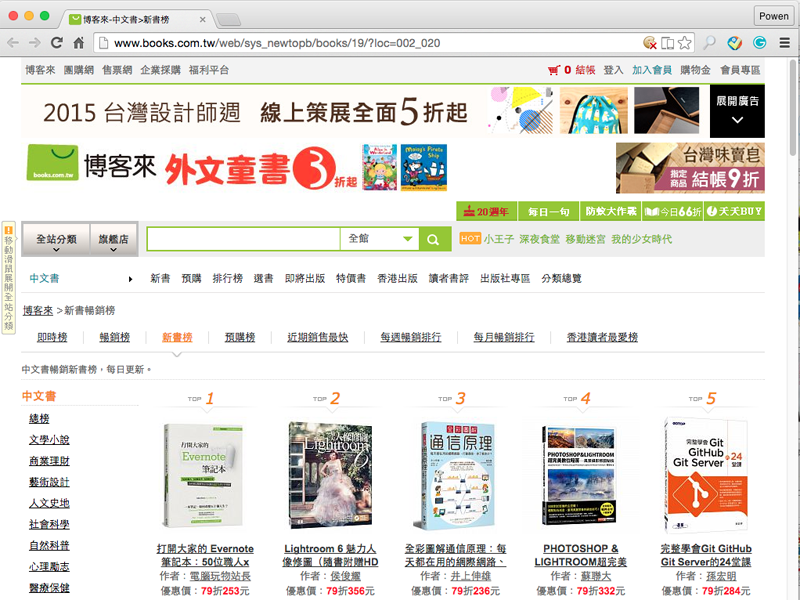Click the cookie blocked icon in address bar
This screenshot has width=800, height=600.
(x=649, y=43)
